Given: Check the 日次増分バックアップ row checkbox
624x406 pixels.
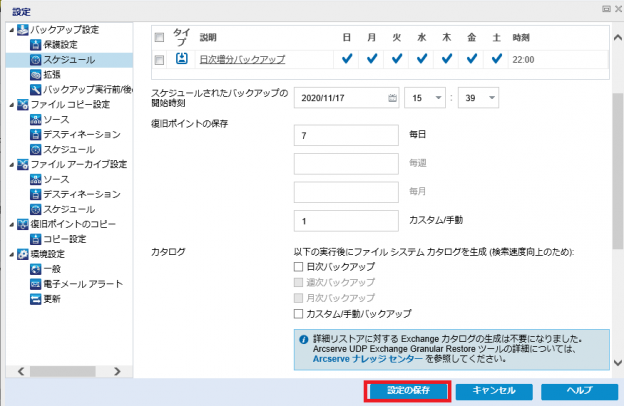Looking at the screenshot, I should point(158,60).
